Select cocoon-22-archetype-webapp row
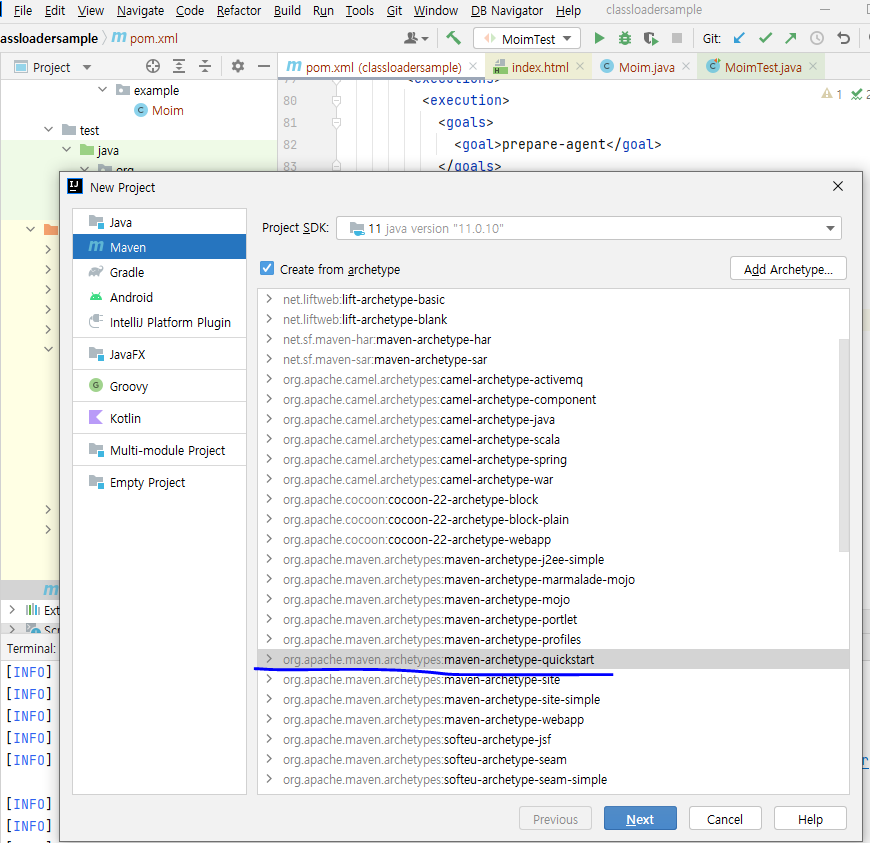Screen dimensions: 870x843 (553, 539)
